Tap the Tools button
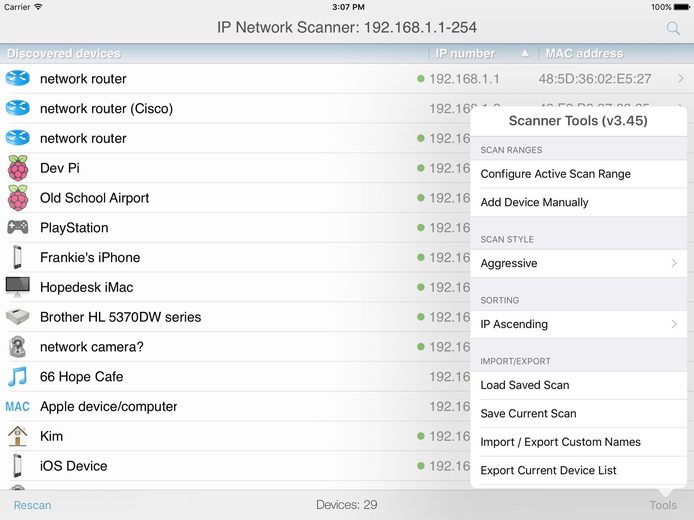Image resolution: width=694 pixels, height=520 pixels. [x=663, y=505]
